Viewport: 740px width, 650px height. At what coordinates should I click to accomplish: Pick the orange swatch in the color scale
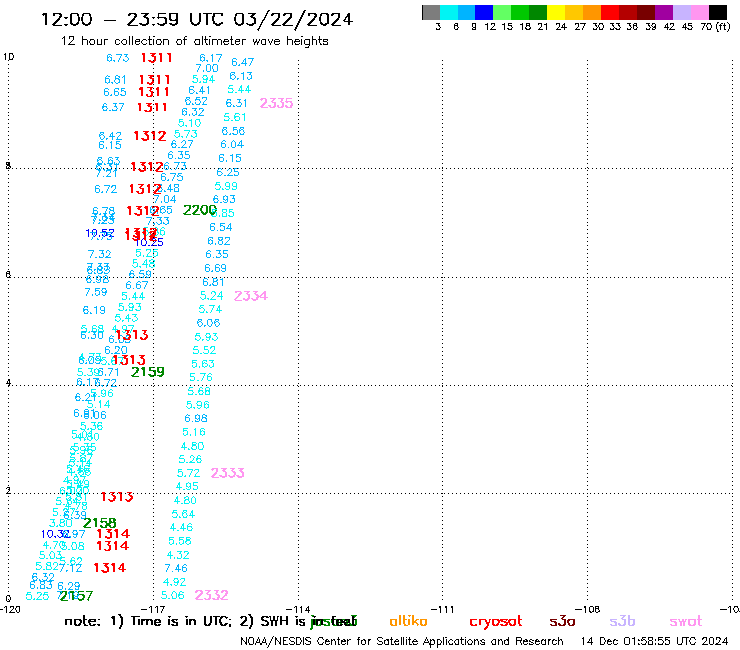(592, 12)
